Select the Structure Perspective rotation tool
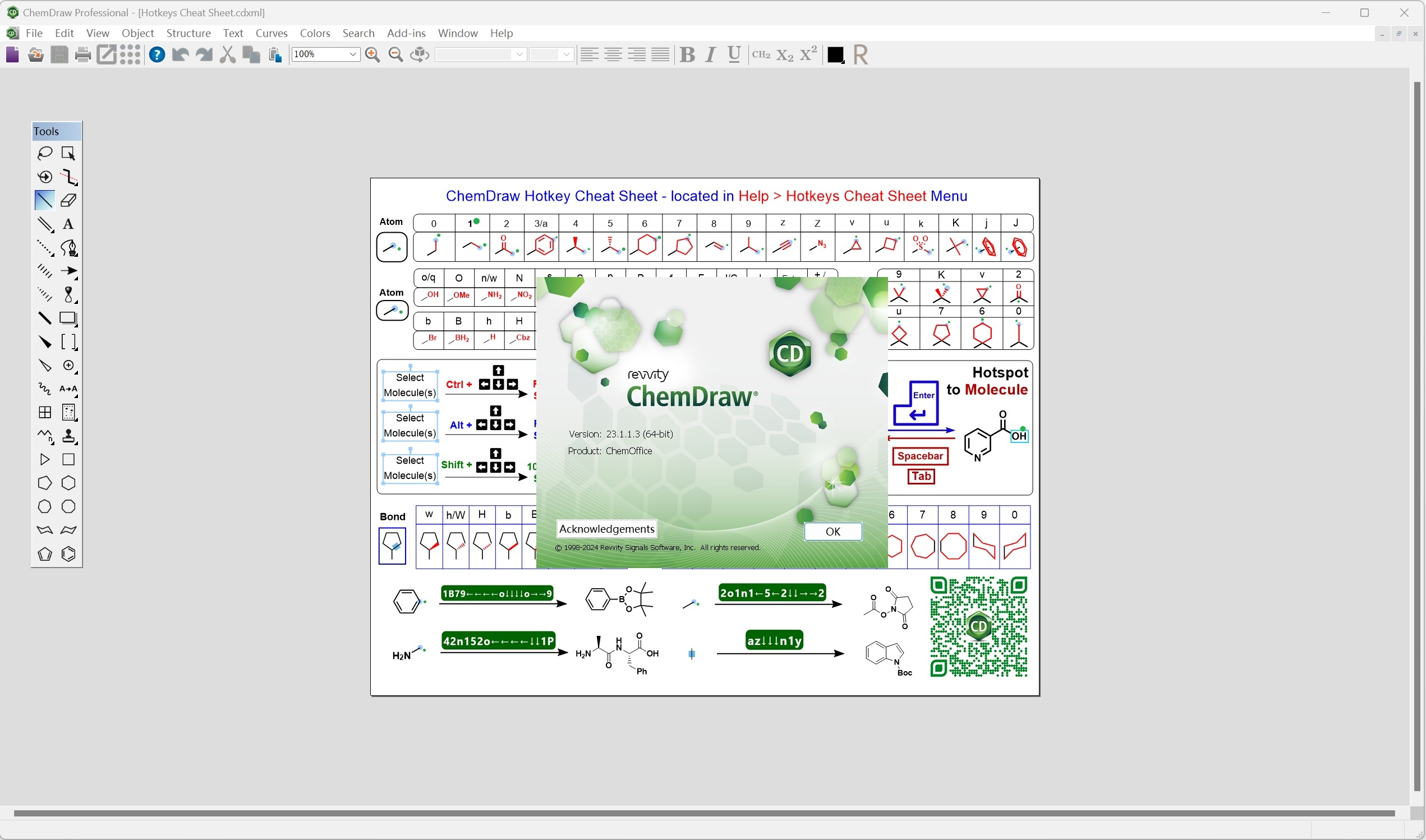The height and width of the screenshot is (840, 1426). [x=45, y=177]
